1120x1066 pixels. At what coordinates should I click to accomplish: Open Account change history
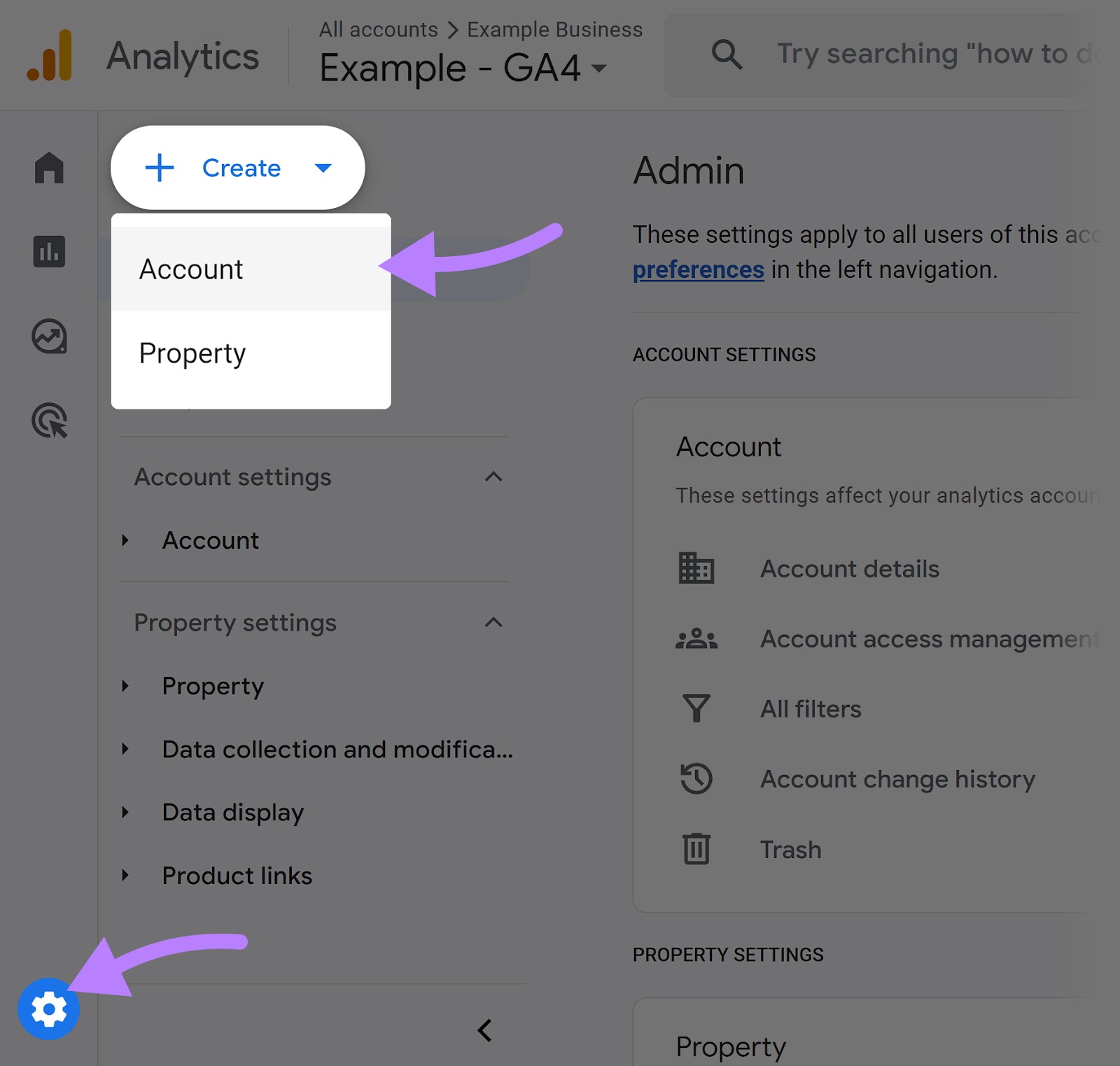coord(897,779)
